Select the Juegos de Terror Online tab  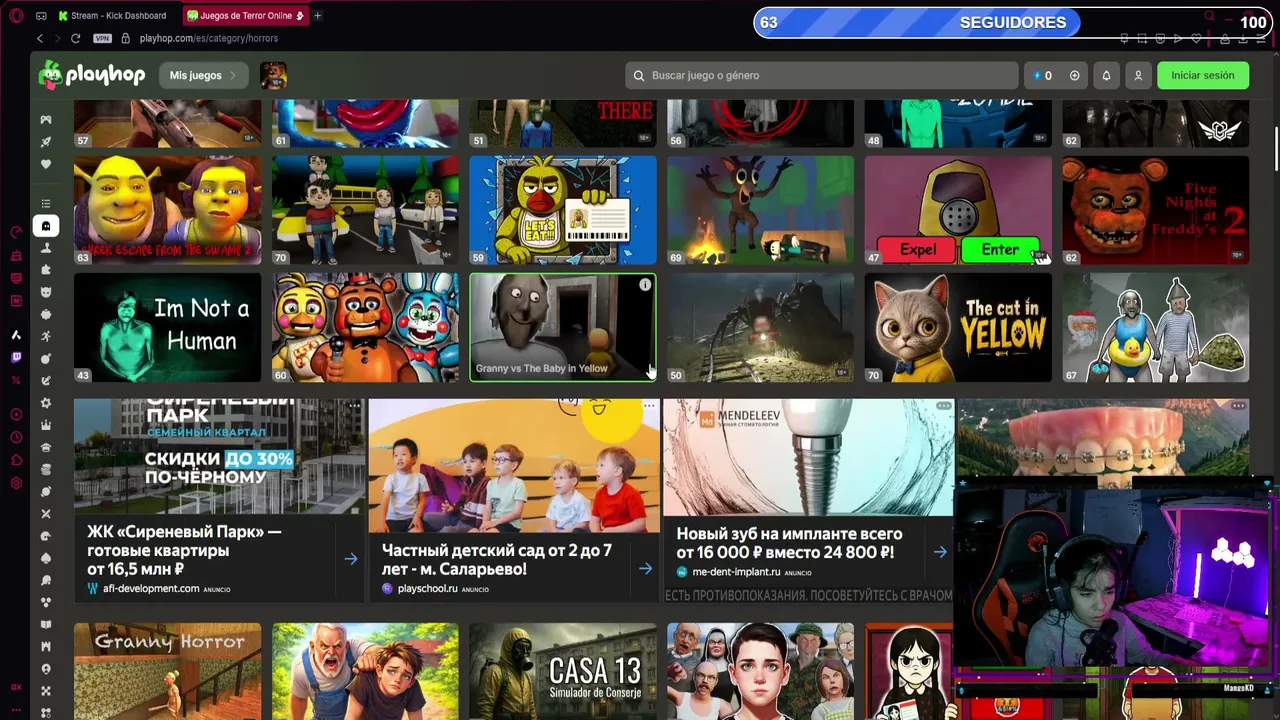tap(246, 16)
